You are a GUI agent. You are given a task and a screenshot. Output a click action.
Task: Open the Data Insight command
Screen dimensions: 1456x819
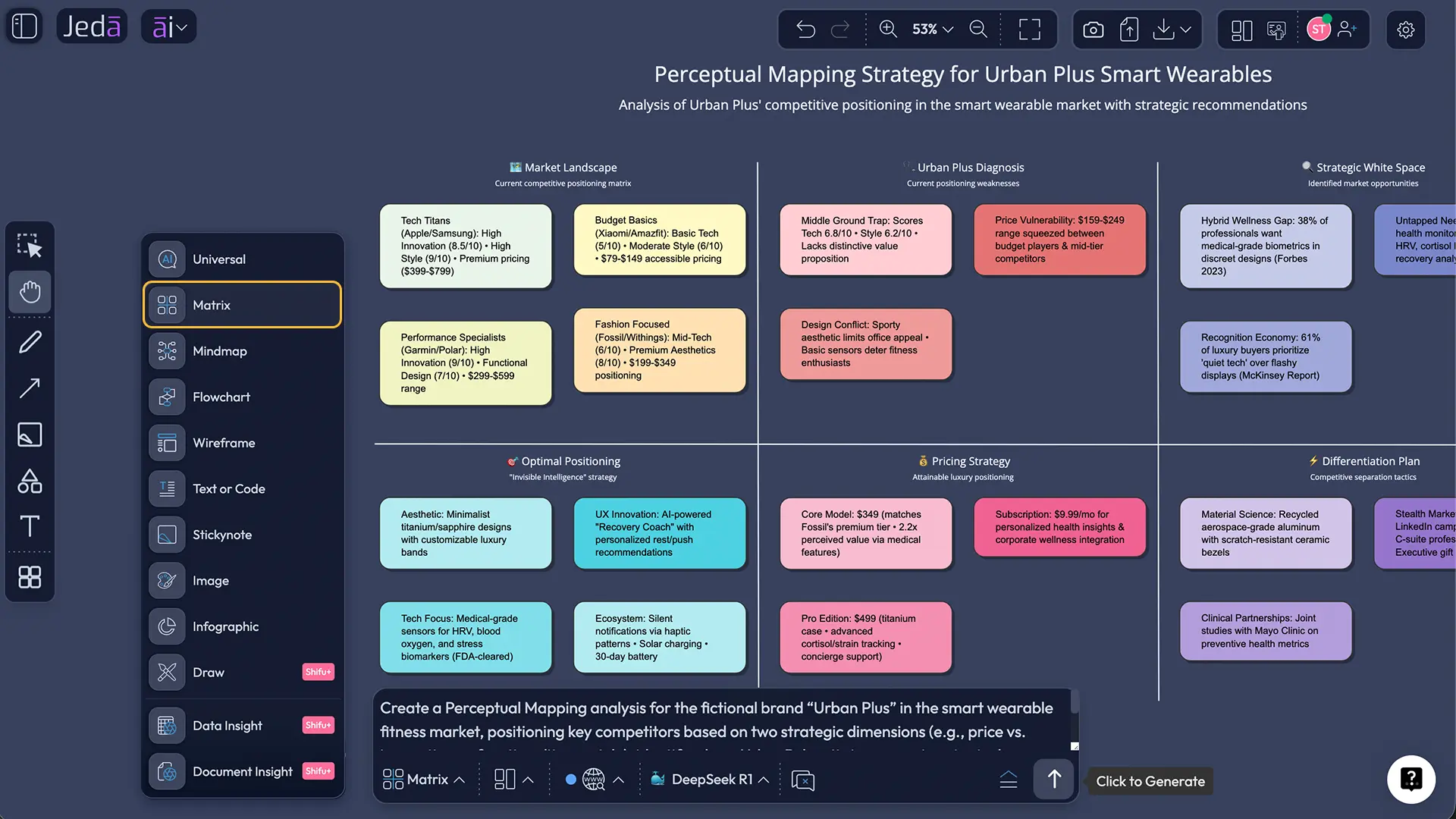pos(242,726)
